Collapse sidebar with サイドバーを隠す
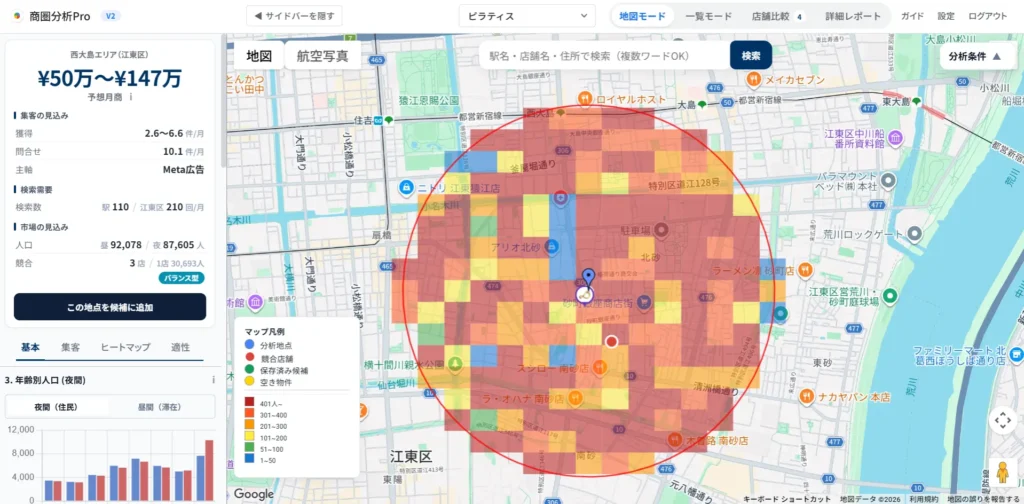The width and height of the screenshot is (1024, 504). [x=294, y=16]
